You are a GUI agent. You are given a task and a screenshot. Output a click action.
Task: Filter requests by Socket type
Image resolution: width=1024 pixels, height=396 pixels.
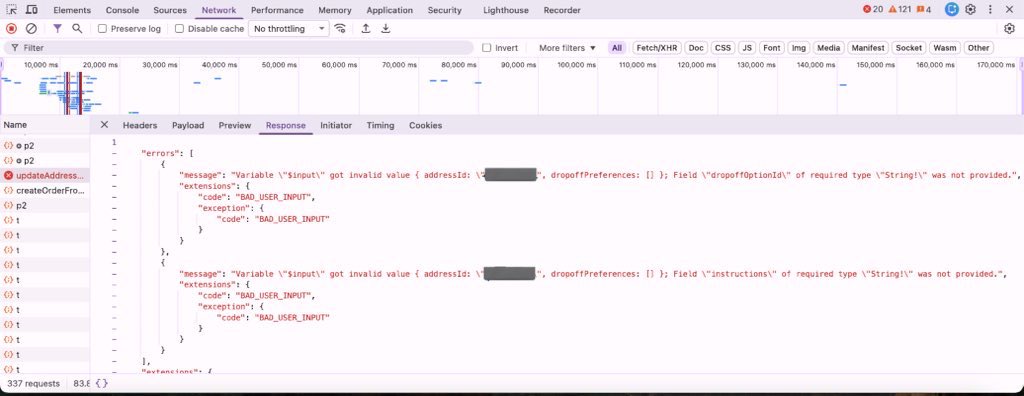coord(908,48)
